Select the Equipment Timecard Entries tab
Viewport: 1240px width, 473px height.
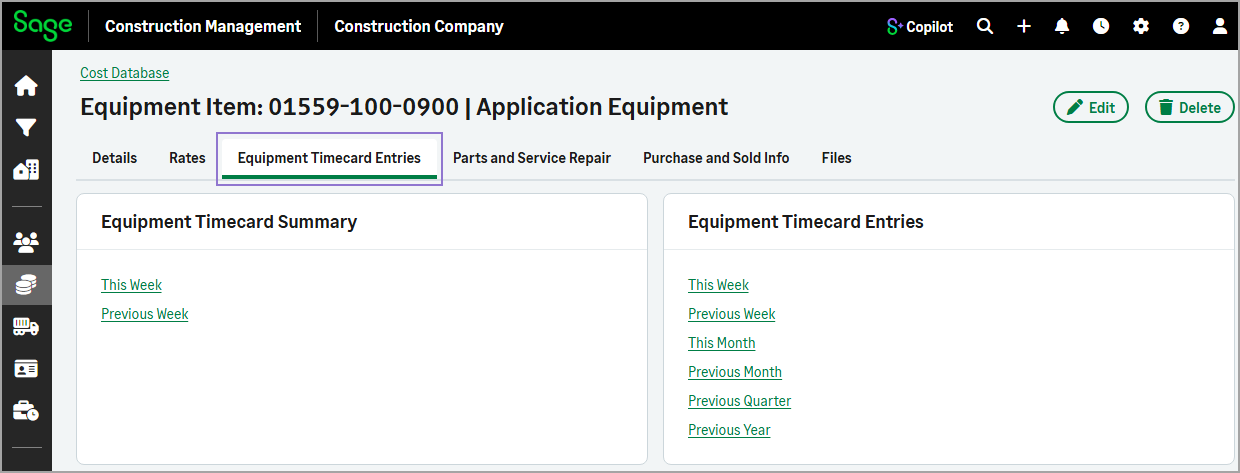pos(330,158)
